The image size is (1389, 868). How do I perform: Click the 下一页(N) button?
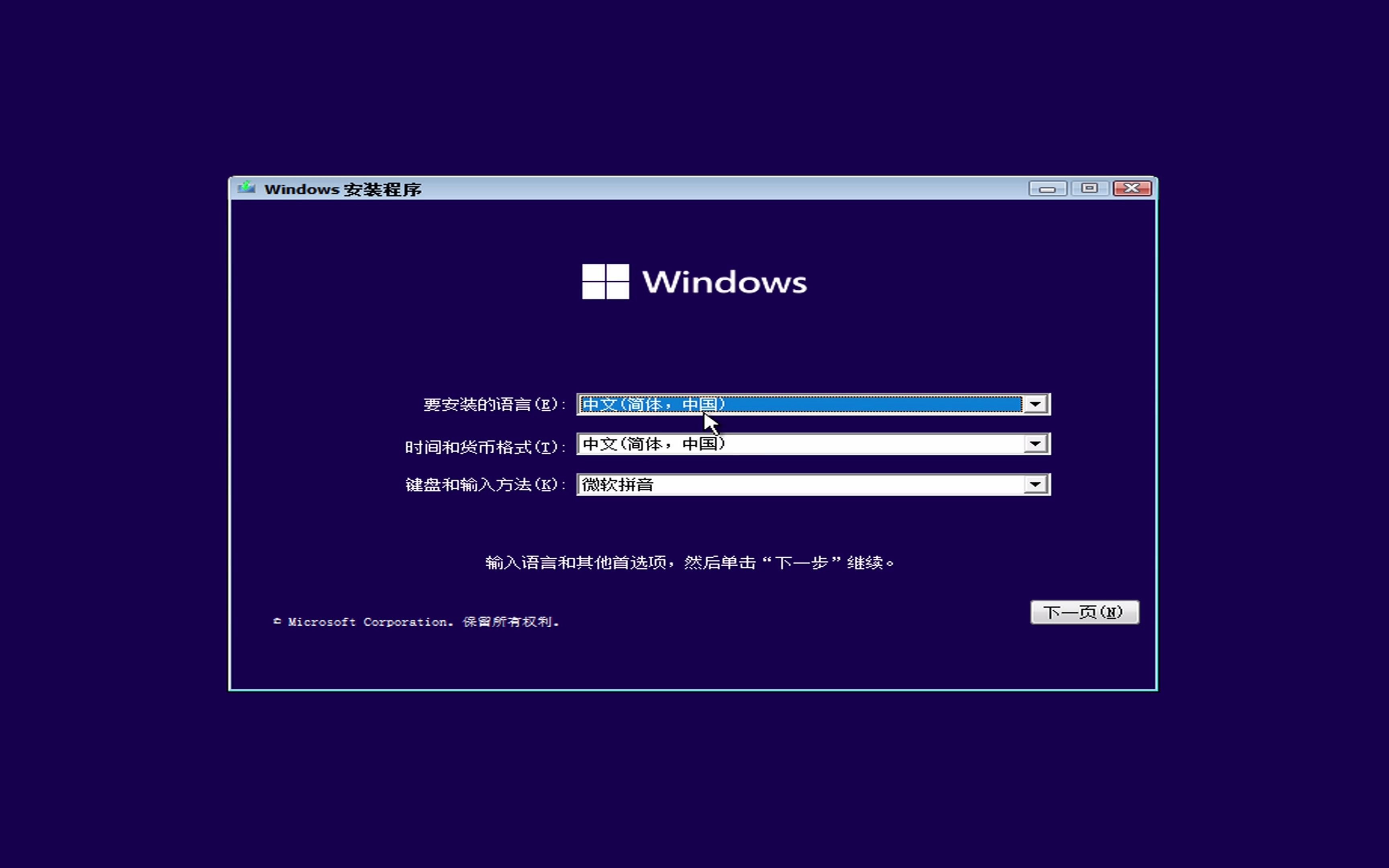tap(1084, 612)
